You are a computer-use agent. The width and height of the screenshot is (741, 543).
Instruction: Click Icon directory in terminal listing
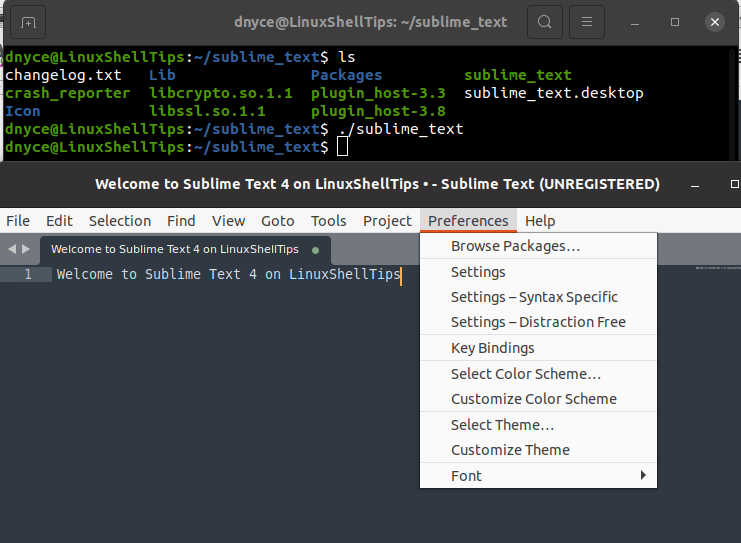(22, 111)
